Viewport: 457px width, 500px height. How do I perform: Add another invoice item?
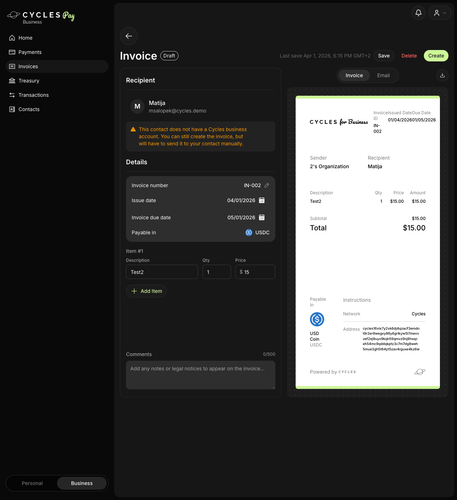click(x=146, y=291)
